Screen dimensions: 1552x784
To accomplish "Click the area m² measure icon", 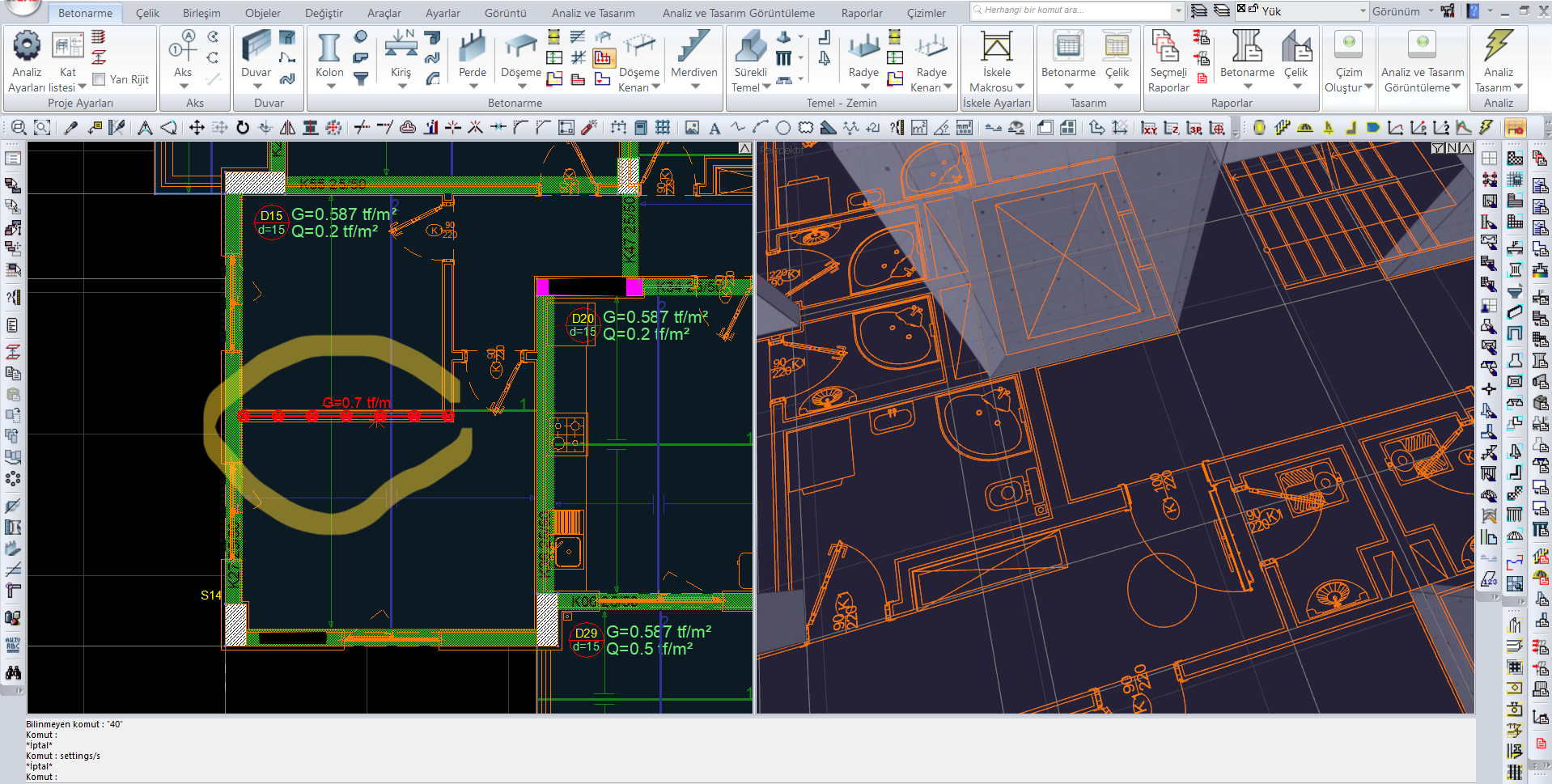I will pyautogui.click(x=918, y=127).
